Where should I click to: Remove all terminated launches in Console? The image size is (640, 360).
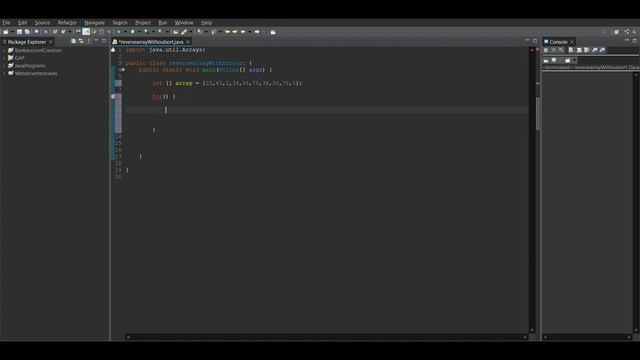pyautogui.click(x=561, y=50)
